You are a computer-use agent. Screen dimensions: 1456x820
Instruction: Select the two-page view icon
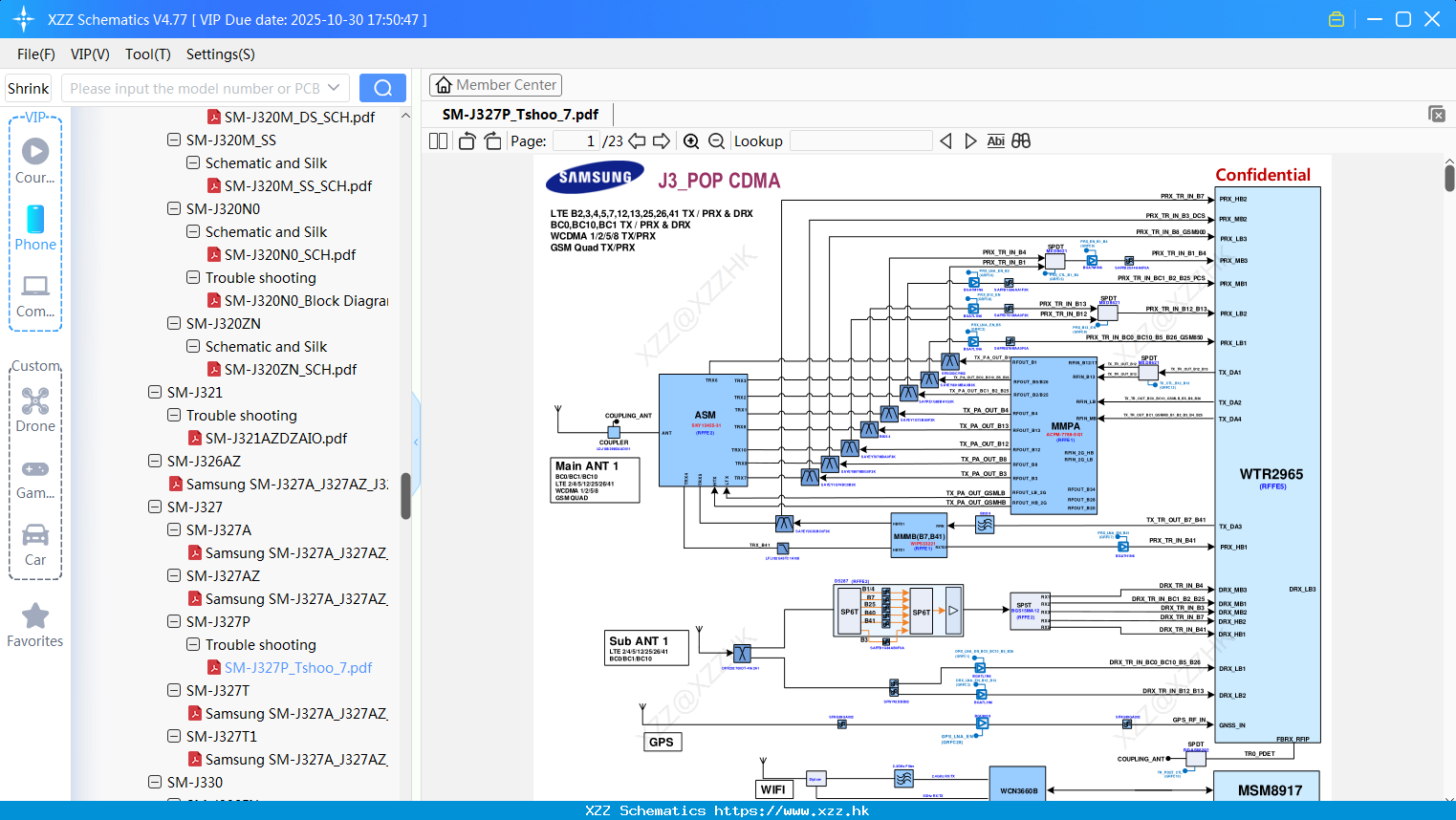[x=437, y=140]
